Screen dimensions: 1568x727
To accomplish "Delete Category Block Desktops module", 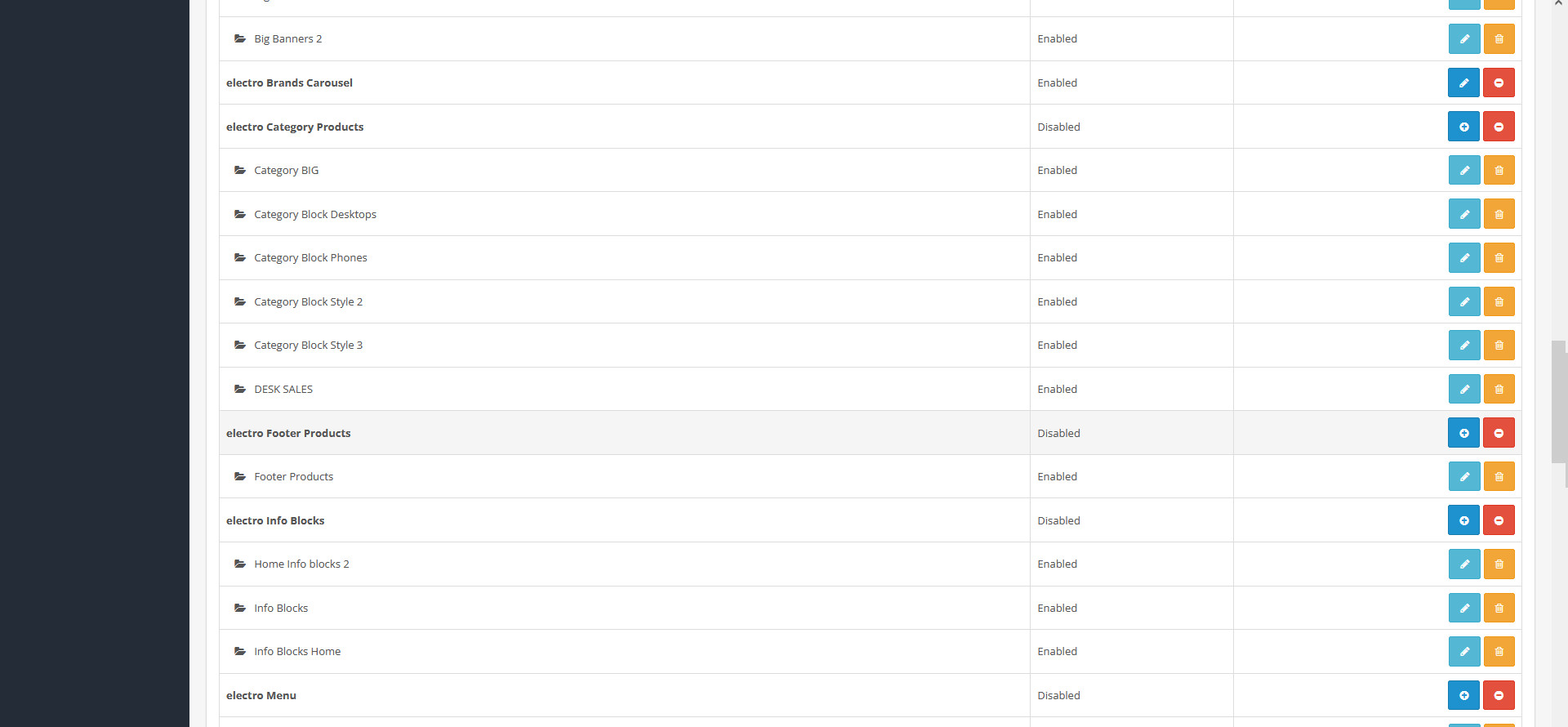I will click(x=1499, y=214).
